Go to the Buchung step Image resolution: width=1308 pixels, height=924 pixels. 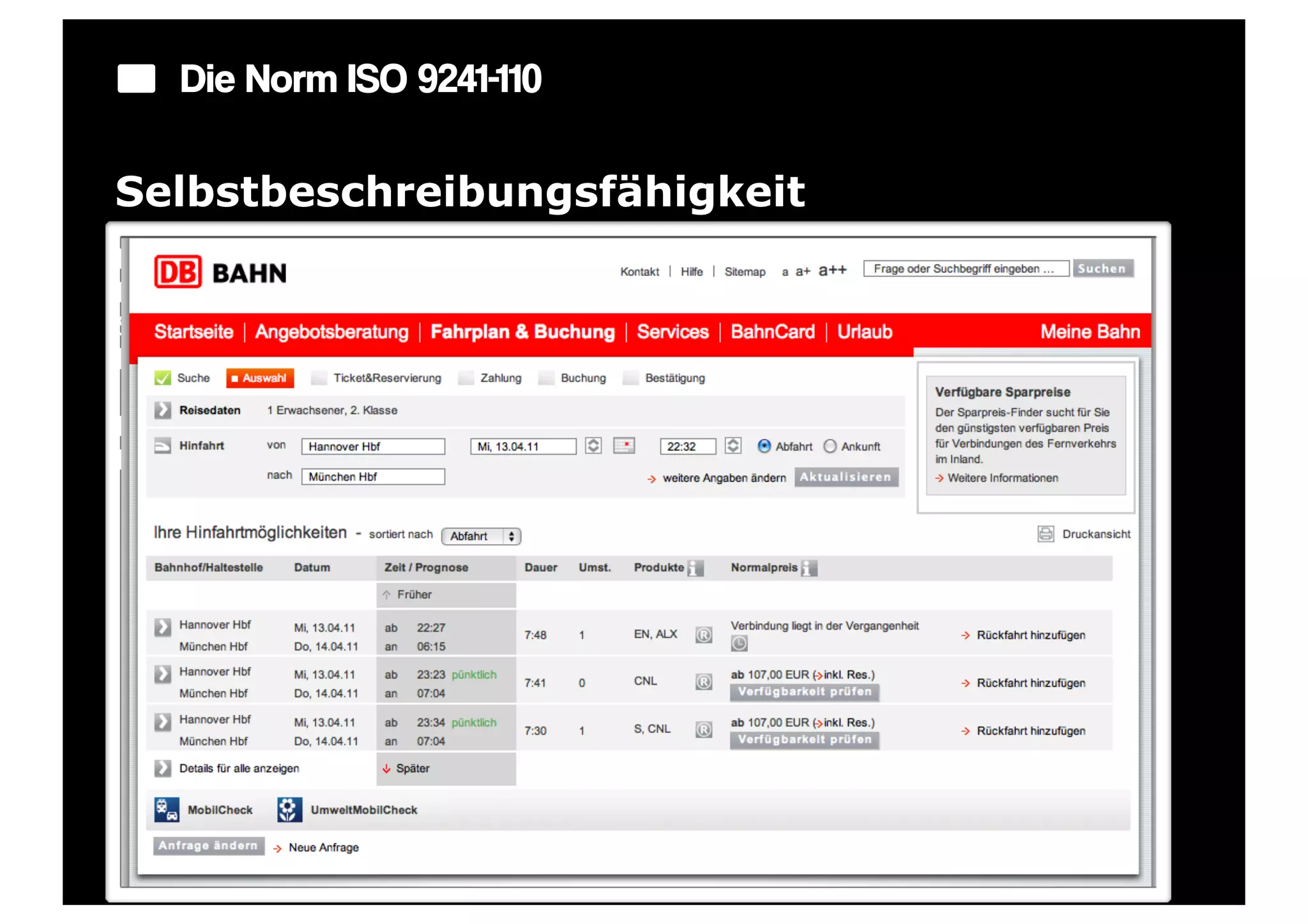[x=583, y=378]
